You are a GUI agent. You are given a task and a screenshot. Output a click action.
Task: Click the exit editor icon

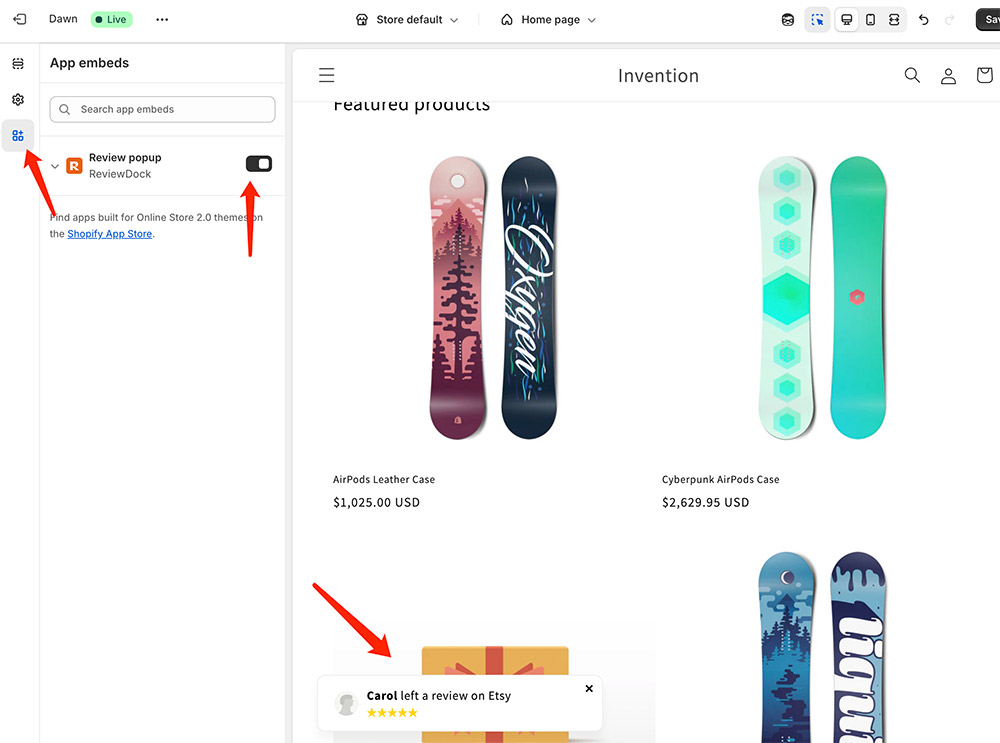(19, 19)
